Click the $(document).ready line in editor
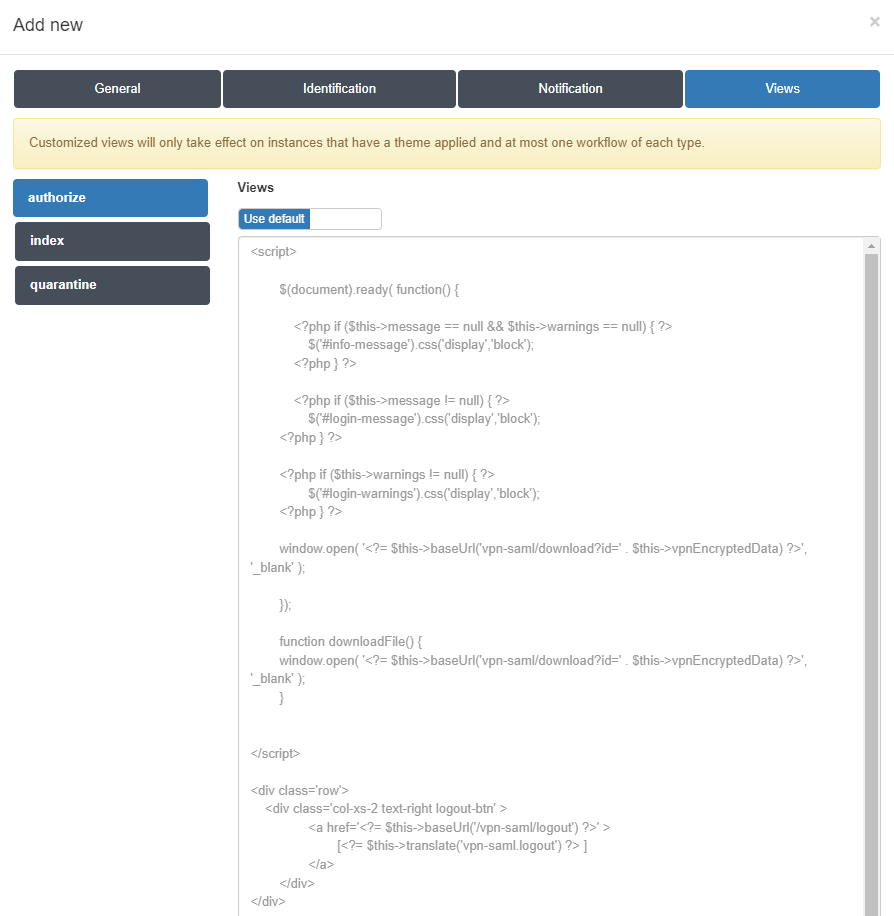 (x=369, y=290)
